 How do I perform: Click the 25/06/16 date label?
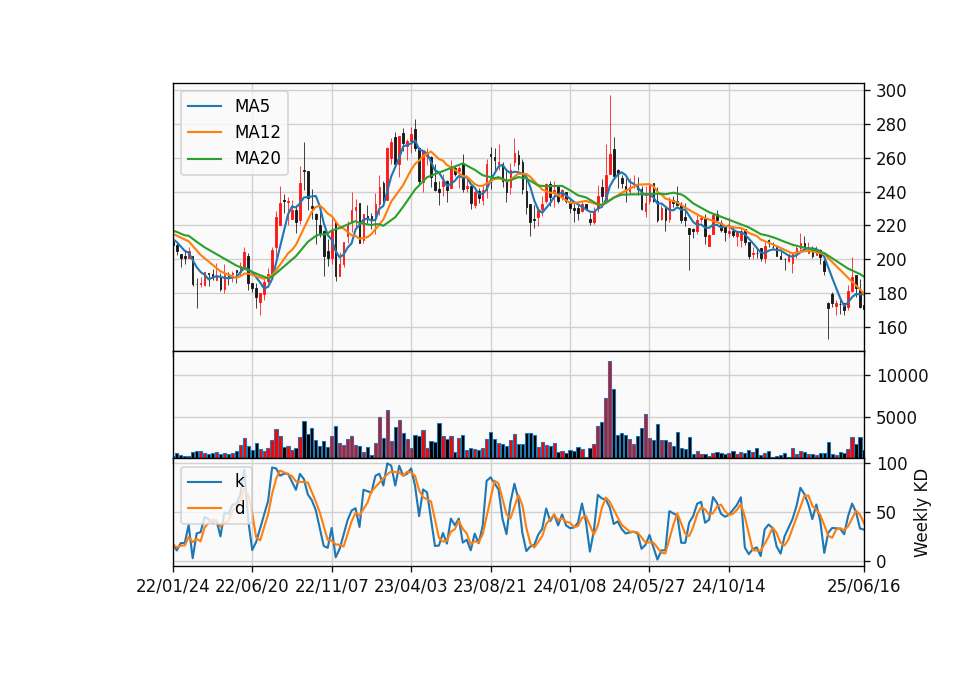coord(864,586)
